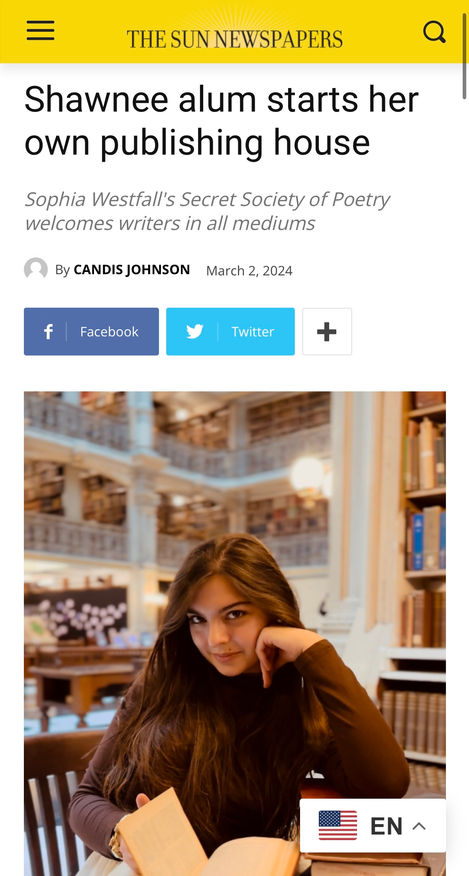Screen dimensions: 469x876
Task: Click the Facebook f logo icon
Action: tap(49, 332)
